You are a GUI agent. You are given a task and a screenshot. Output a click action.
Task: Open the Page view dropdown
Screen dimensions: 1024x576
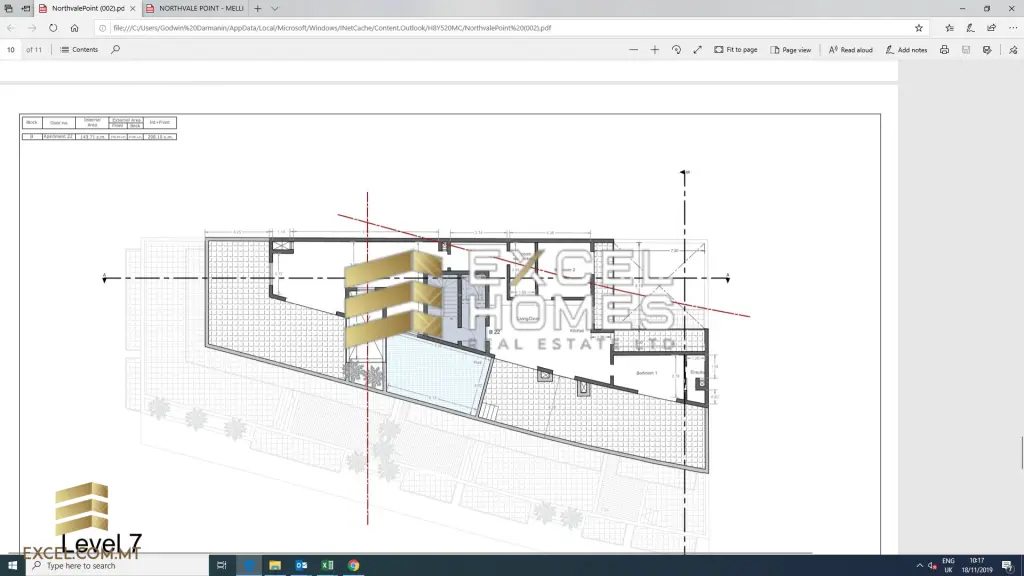coord(791,49)
